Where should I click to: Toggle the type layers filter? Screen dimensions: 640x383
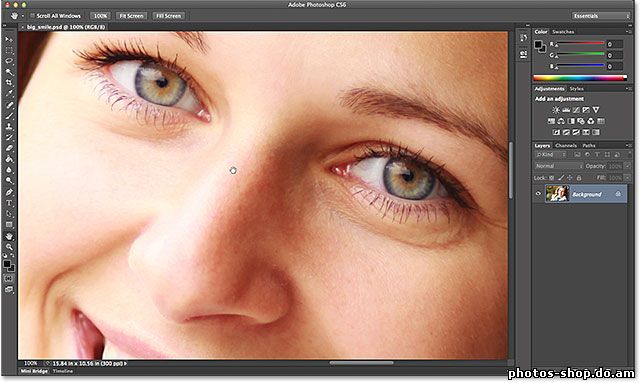coord(597,155)
